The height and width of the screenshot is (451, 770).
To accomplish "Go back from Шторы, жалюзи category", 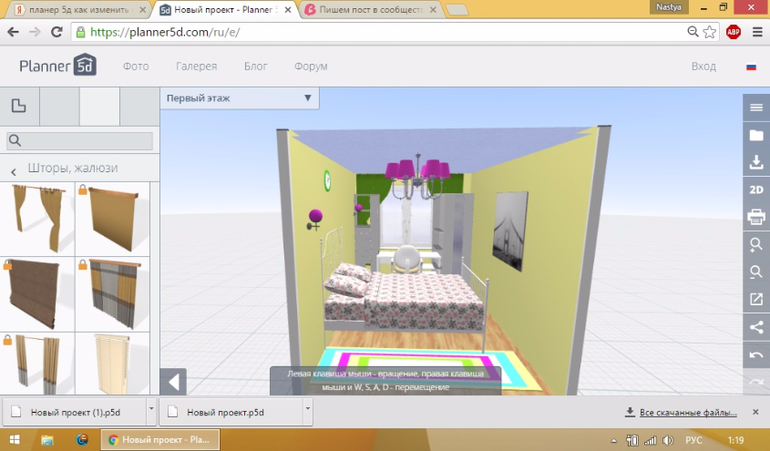I will 14,169.
